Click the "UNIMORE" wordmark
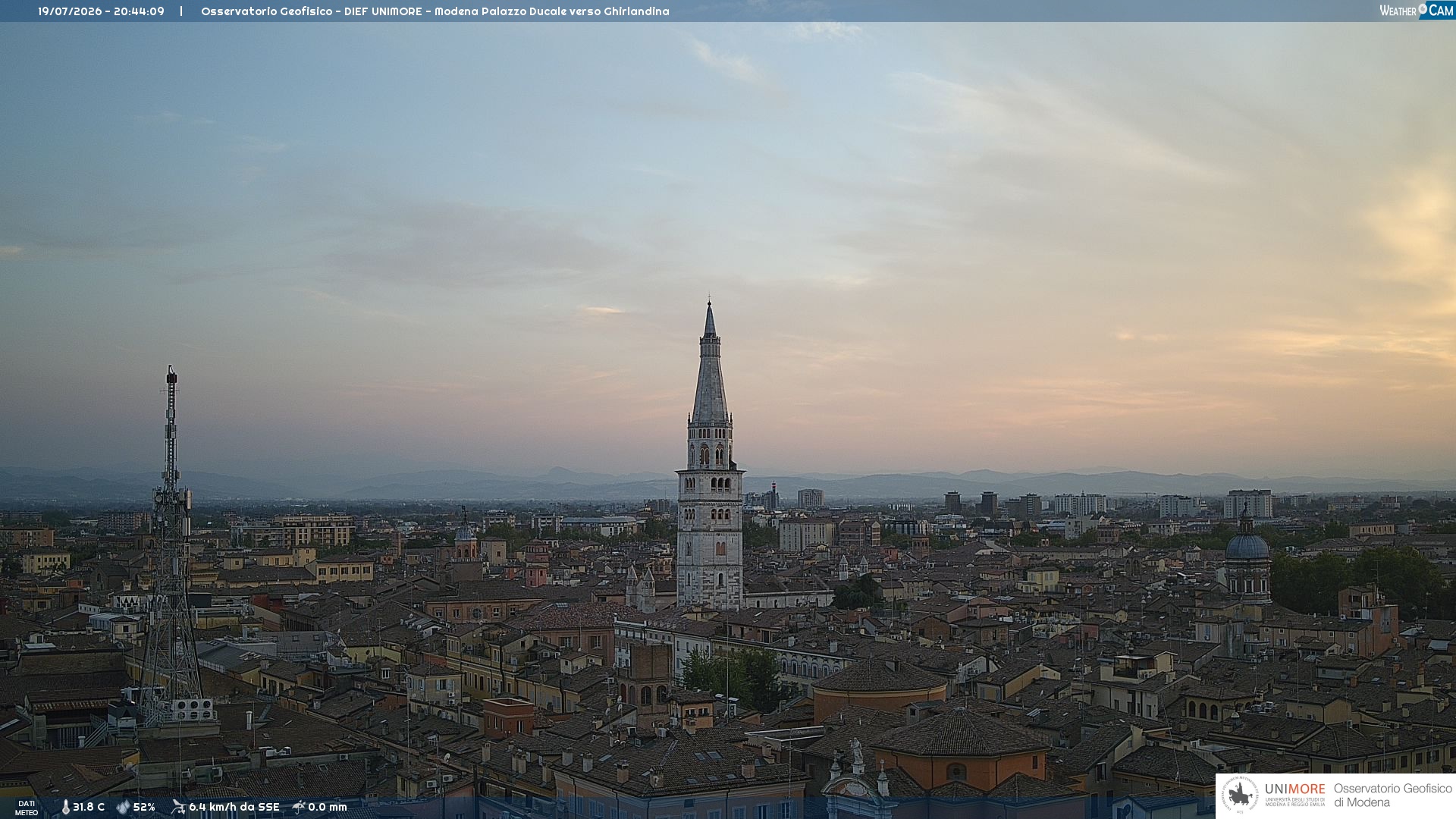This screenshot has height=819, width=1456. click(1295, 789)
